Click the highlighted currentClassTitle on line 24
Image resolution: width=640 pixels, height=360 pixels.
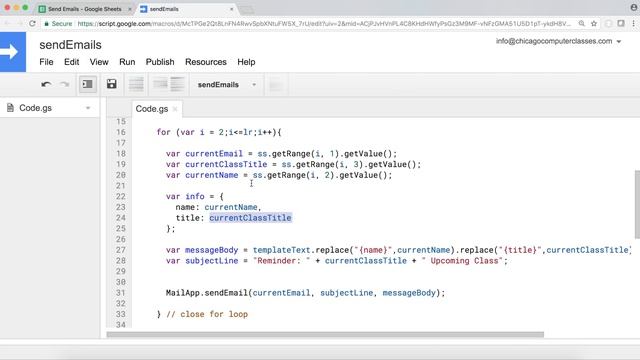(251, 218)
